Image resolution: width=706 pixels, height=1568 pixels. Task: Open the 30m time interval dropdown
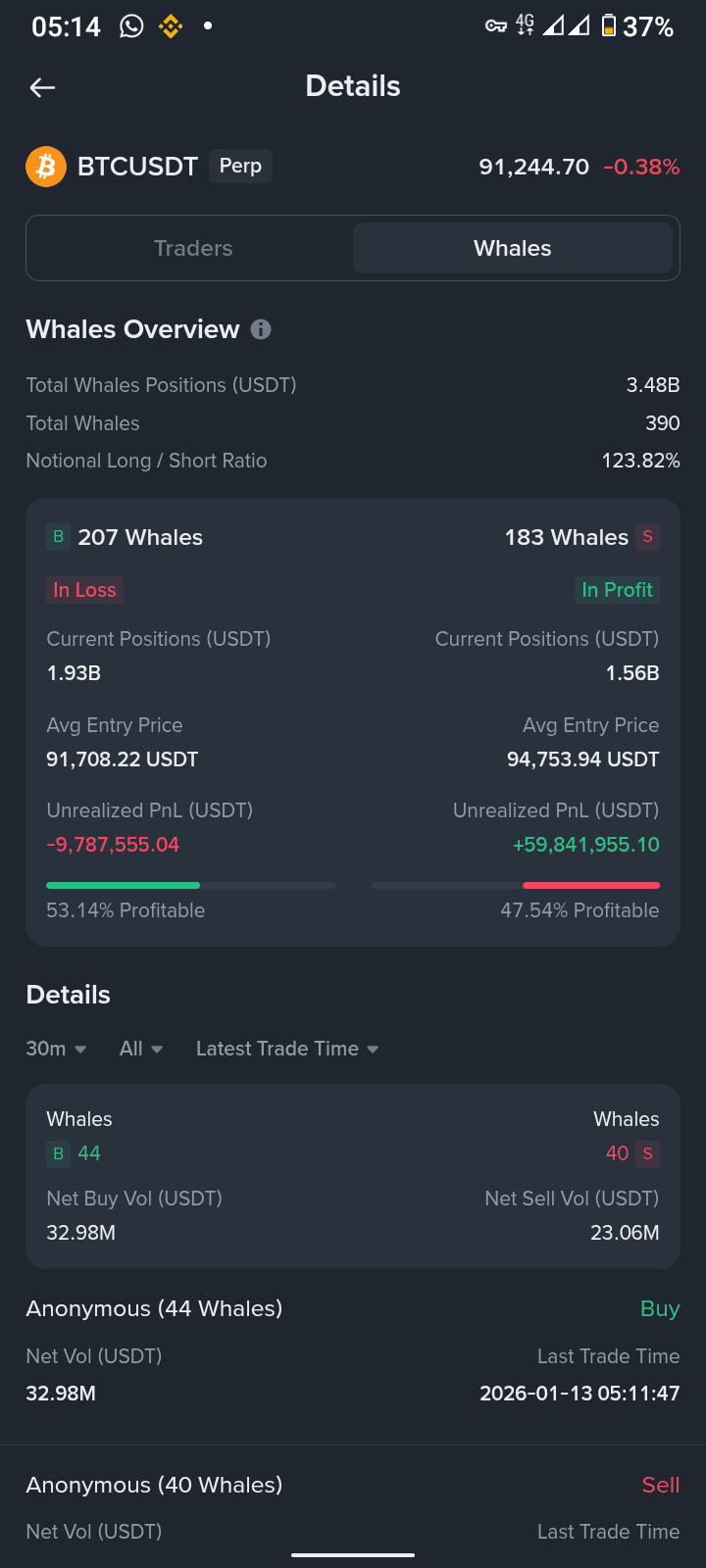pos(56,1049)
